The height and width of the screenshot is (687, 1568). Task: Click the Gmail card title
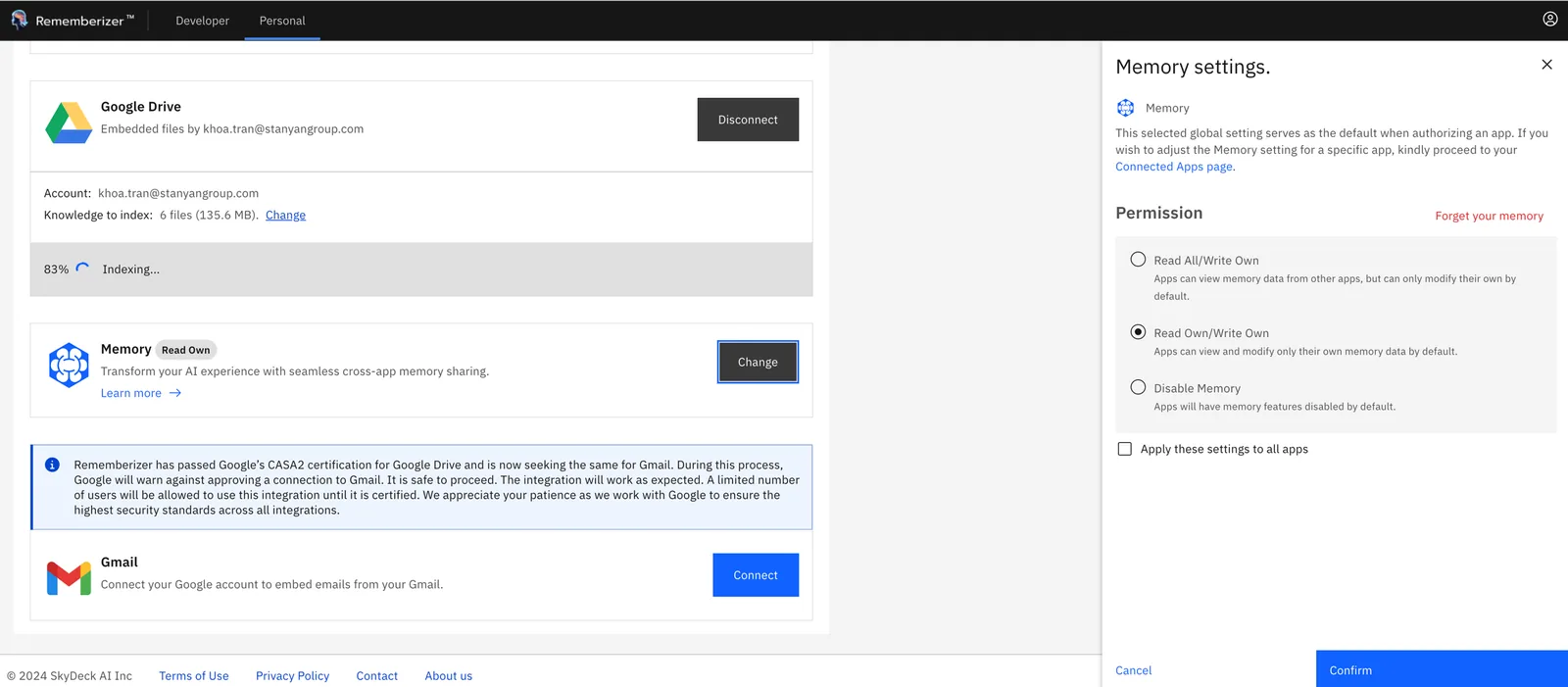120,563
